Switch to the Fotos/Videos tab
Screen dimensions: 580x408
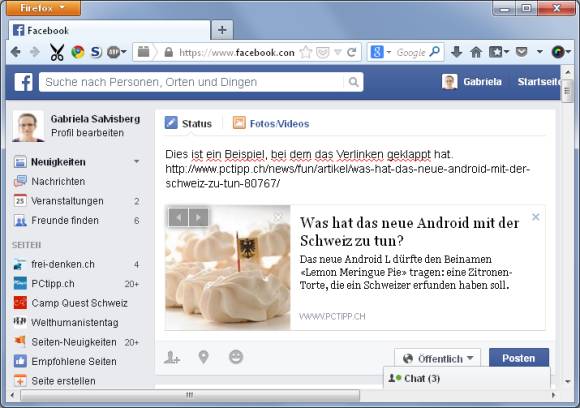coord(271,123)
